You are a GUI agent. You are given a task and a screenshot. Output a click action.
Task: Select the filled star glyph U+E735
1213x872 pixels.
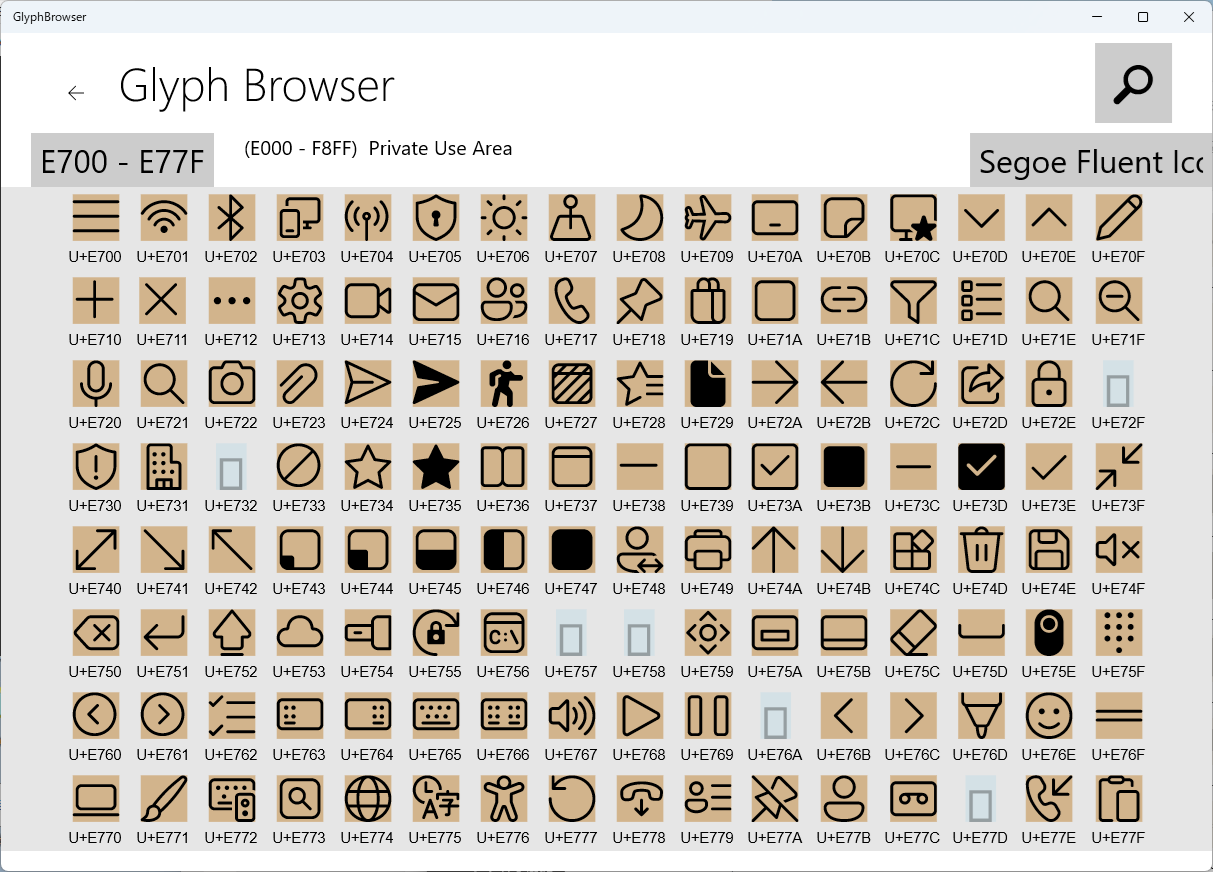436,467
